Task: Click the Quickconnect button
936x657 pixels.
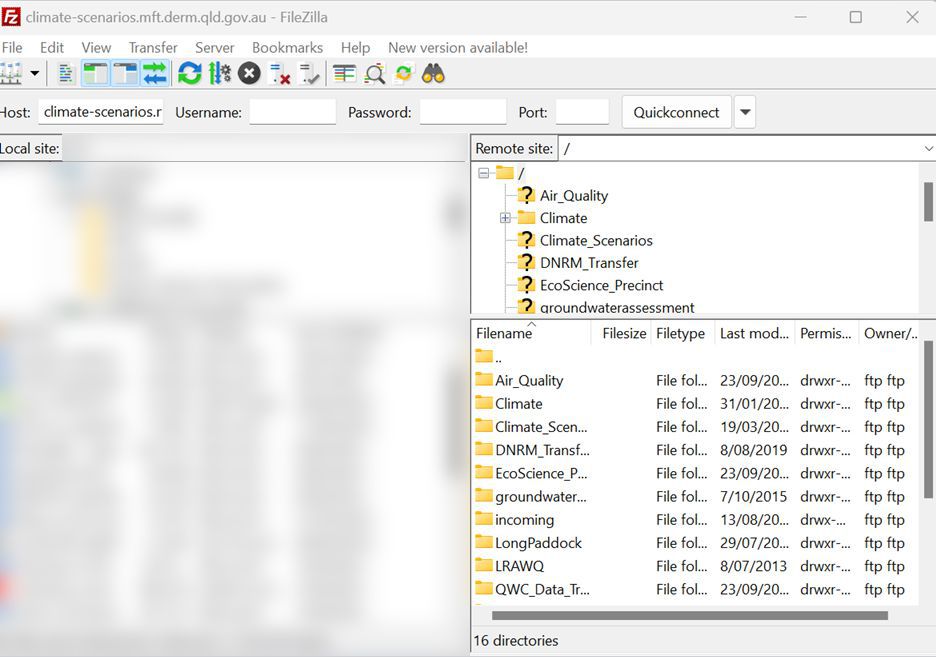Action: click(x=676, y=112)
